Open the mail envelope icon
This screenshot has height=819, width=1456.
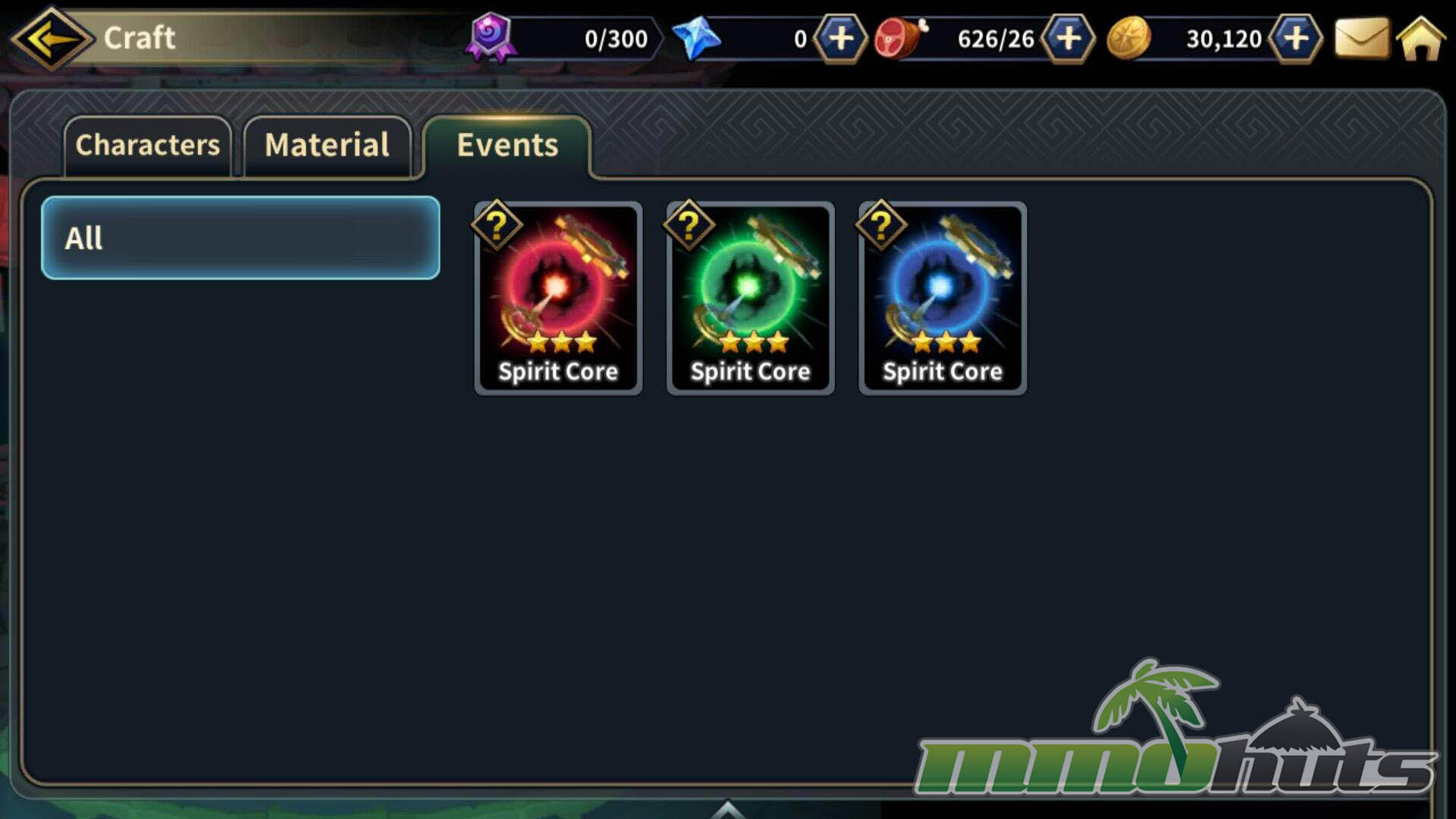pyautogui.click(x=1361, y=38)
